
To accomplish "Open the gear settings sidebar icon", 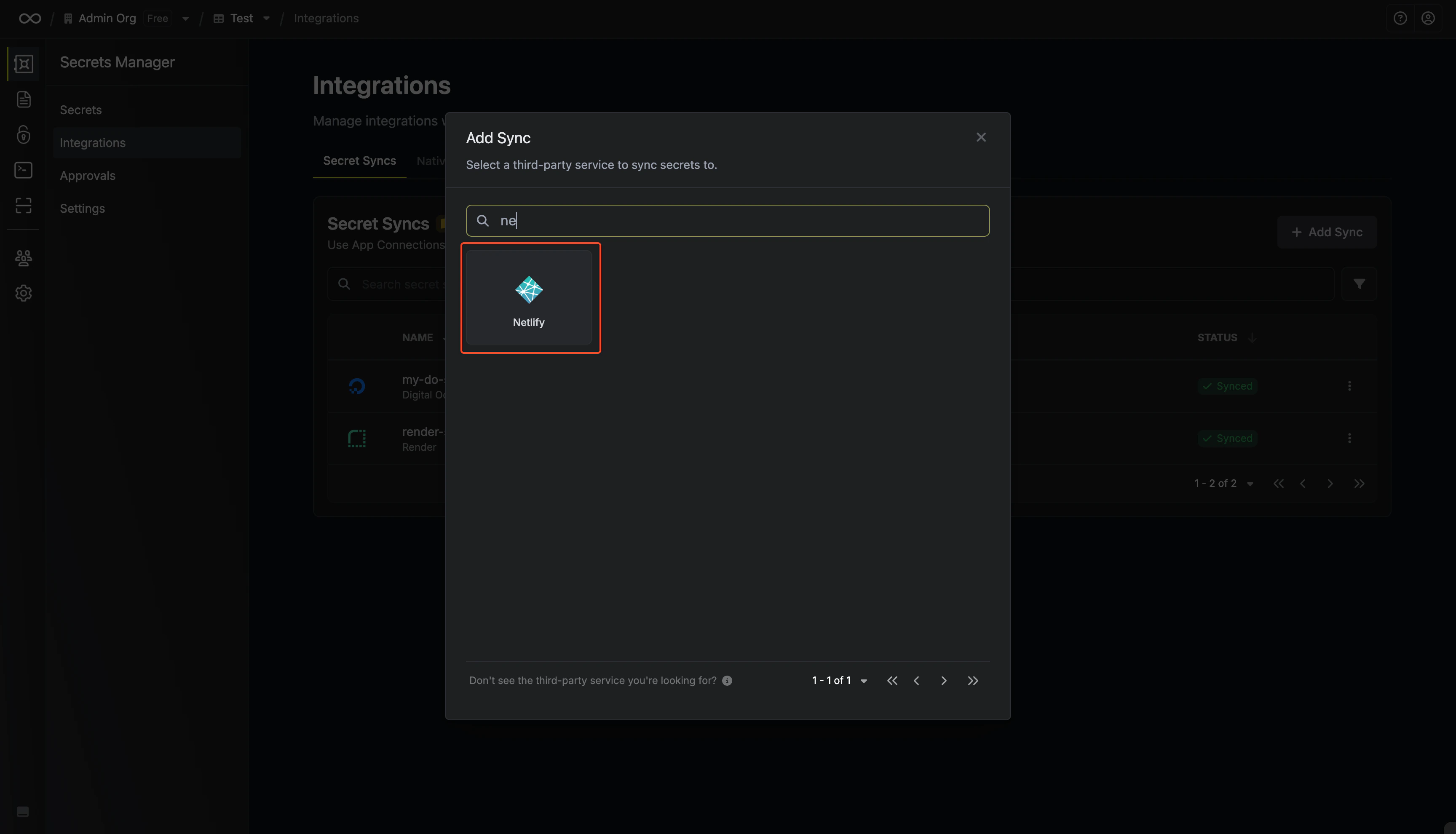I will (24, 293).
